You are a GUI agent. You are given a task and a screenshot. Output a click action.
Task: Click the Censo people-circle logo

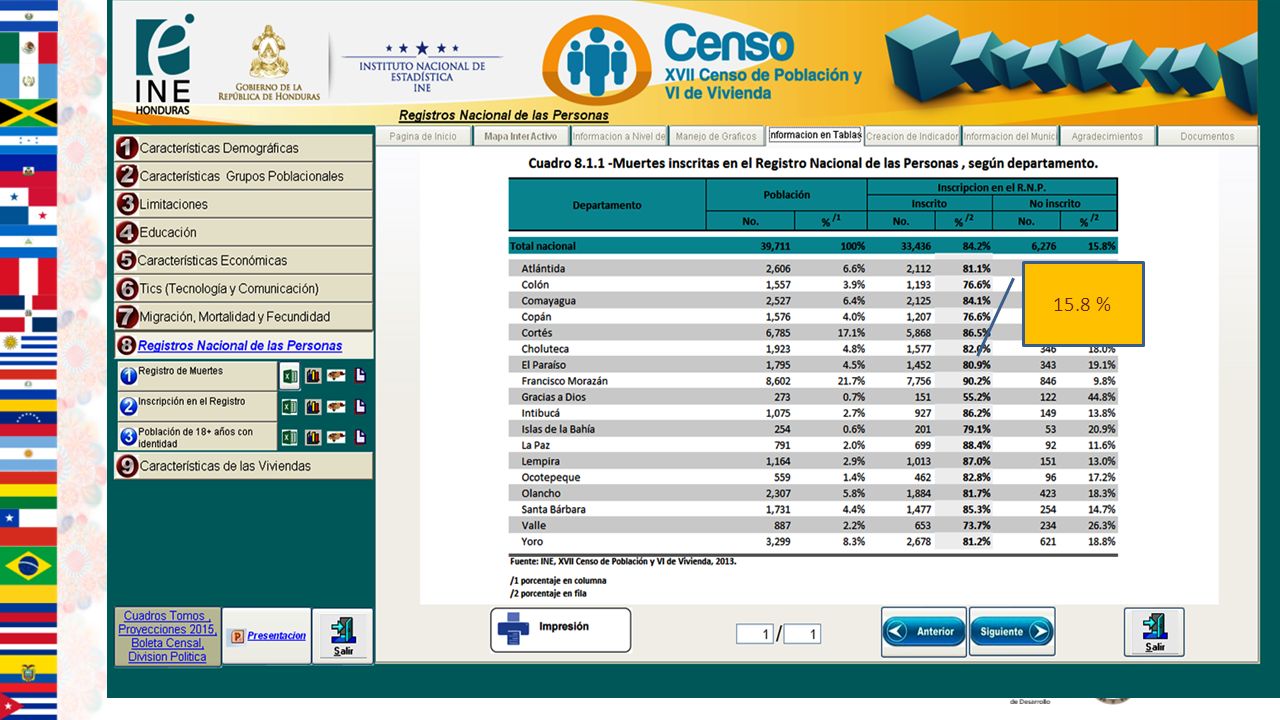click(x=596, y=60)
